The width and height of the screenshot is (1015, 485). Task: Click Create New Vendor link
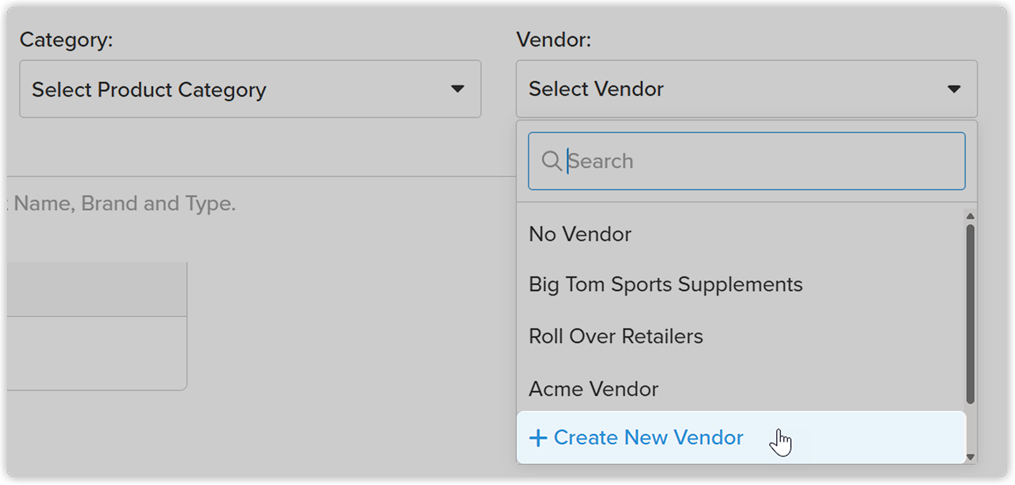[x=741, y=438]
